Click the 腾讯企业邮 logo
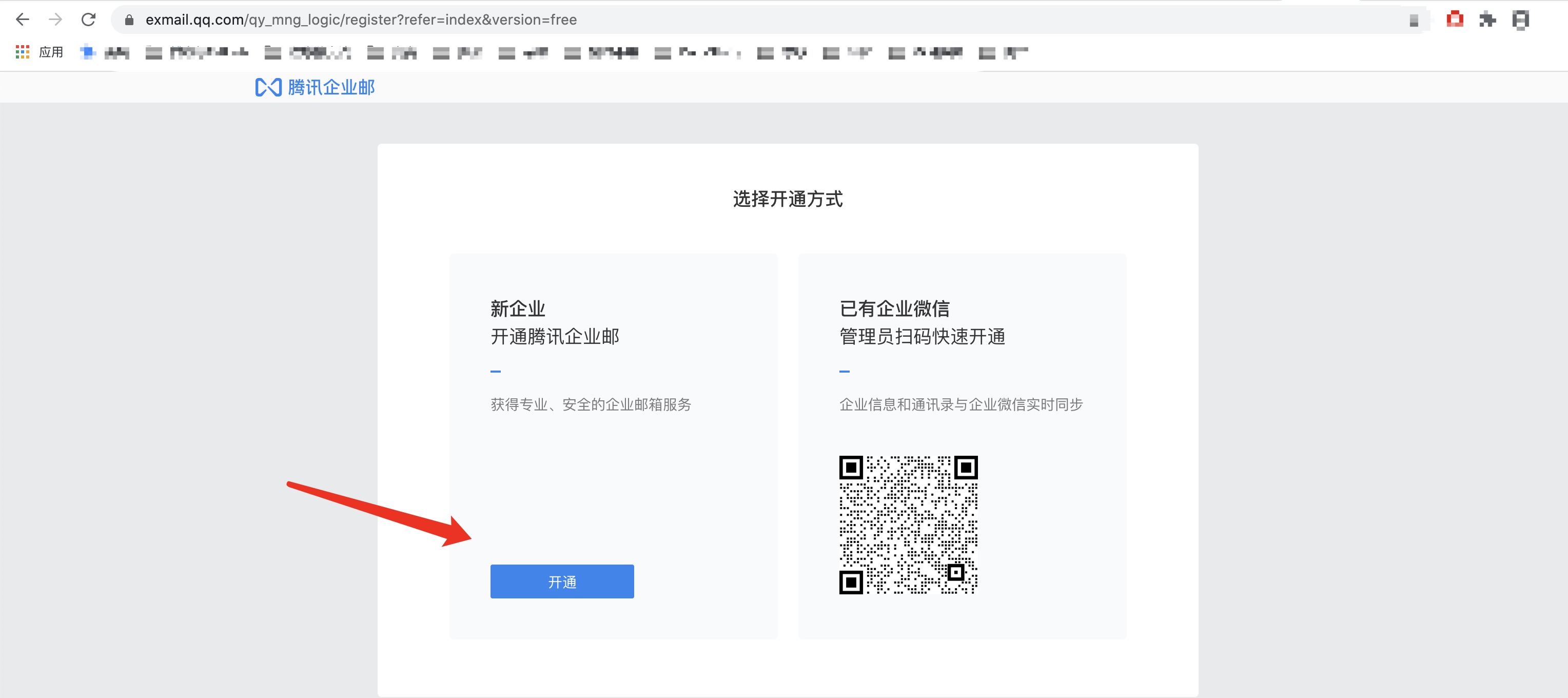The image size is (1568, 698). click(268, 87)
